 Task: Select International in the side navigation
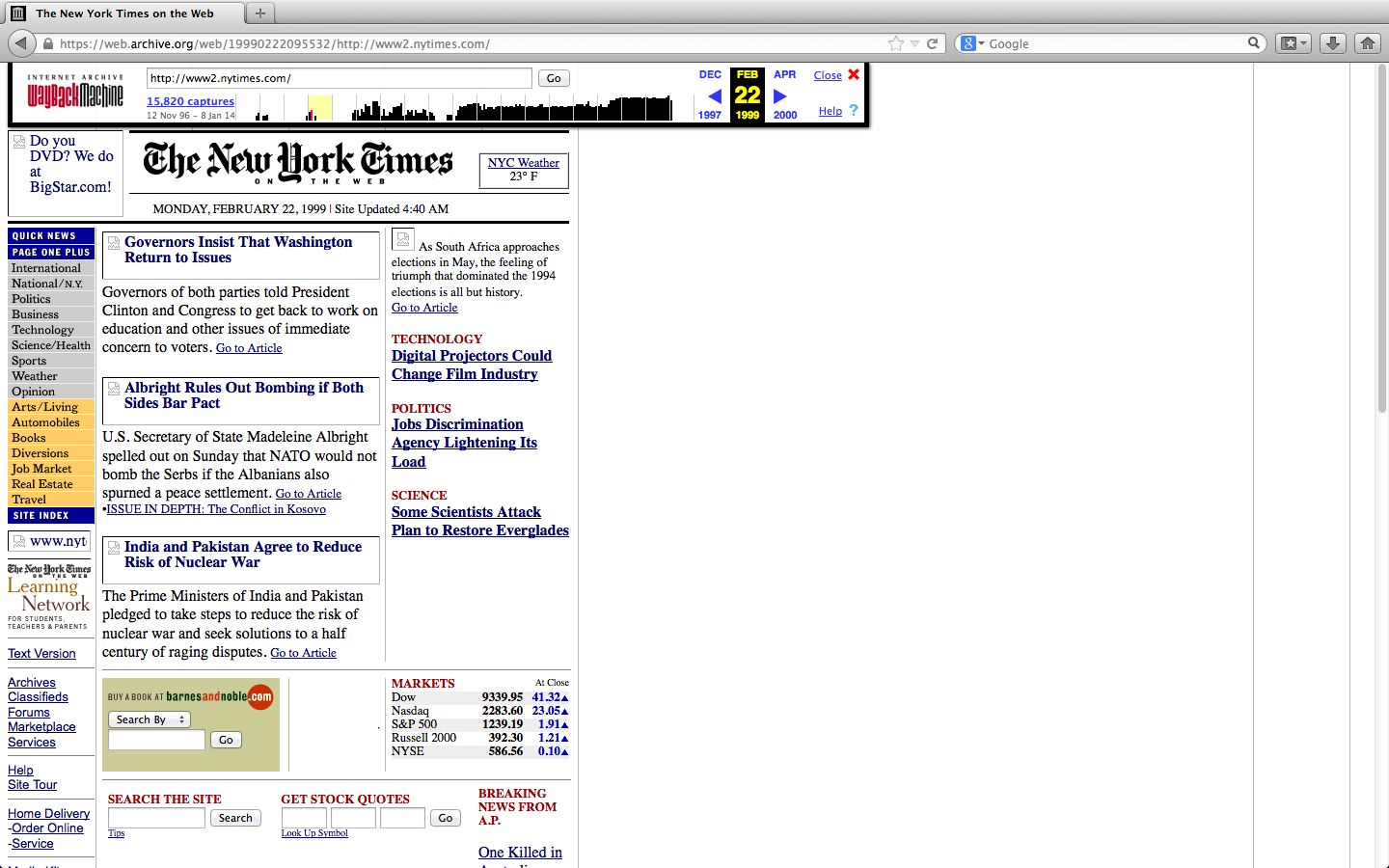(x=51, y=268)
